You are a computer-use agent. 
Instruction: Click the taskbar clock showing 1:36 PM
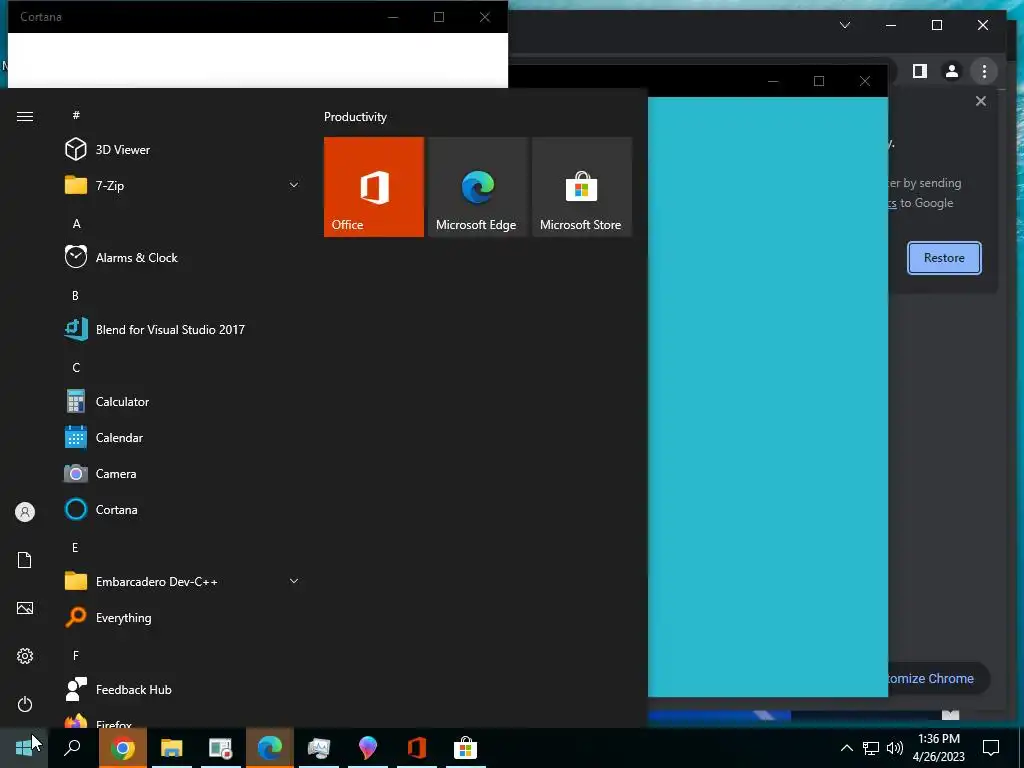coord(938,748)
